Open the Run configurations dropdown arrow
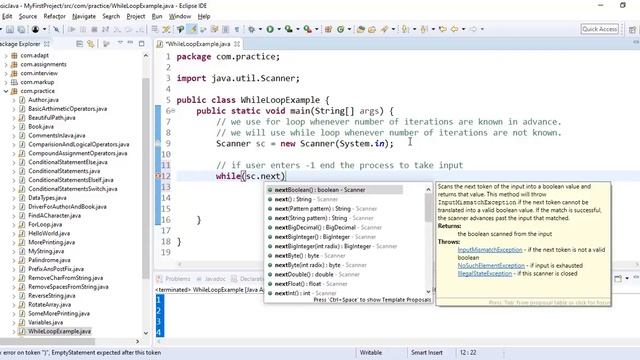 (x=279, y=29)
